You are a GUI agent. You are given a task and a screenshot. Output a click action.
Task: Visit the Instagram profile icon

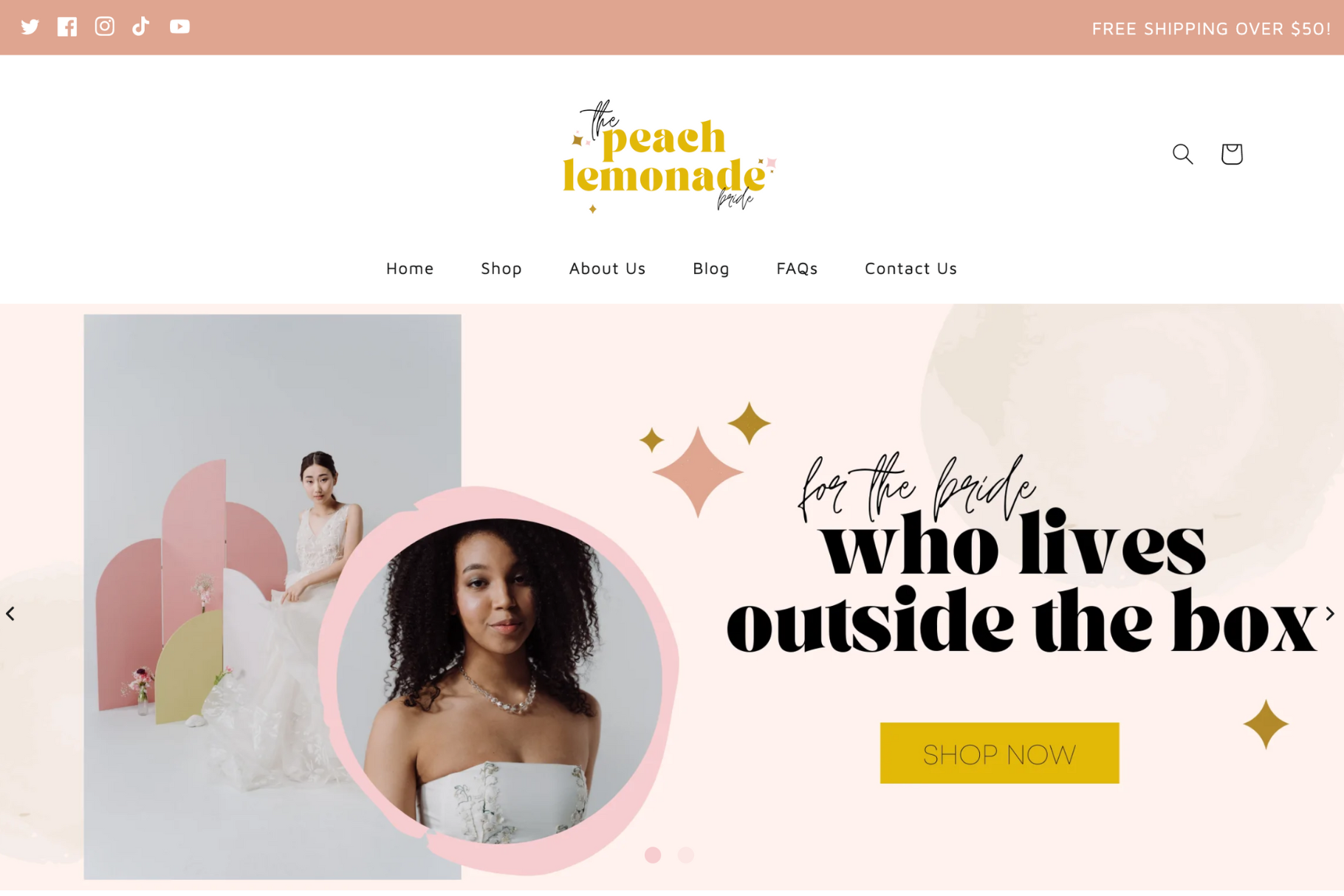coord(105,27)
